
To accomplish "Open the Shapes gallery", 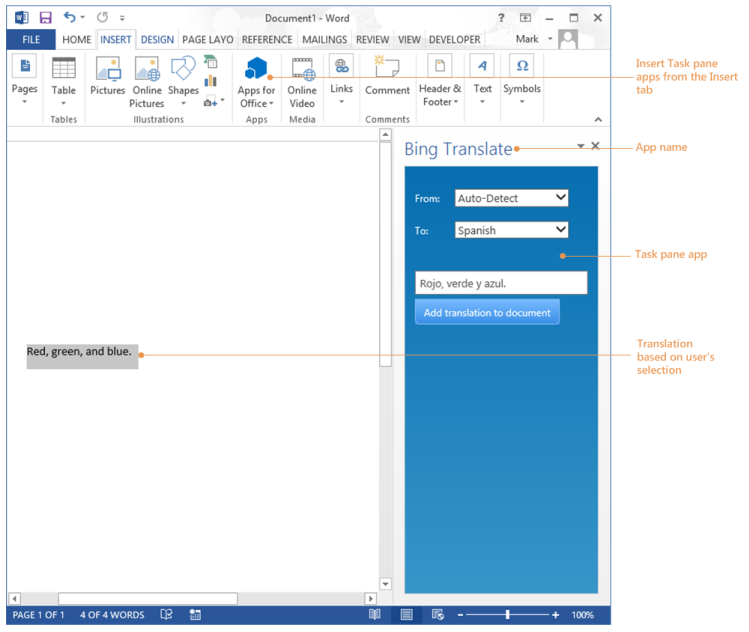I will click(183, 81).
